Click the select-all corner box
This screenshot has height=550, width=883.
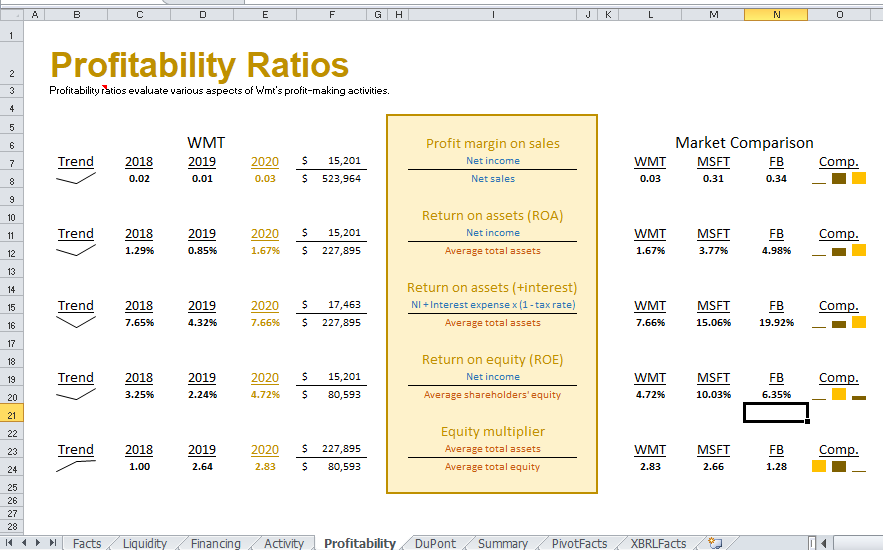click(x=12, y=15)
